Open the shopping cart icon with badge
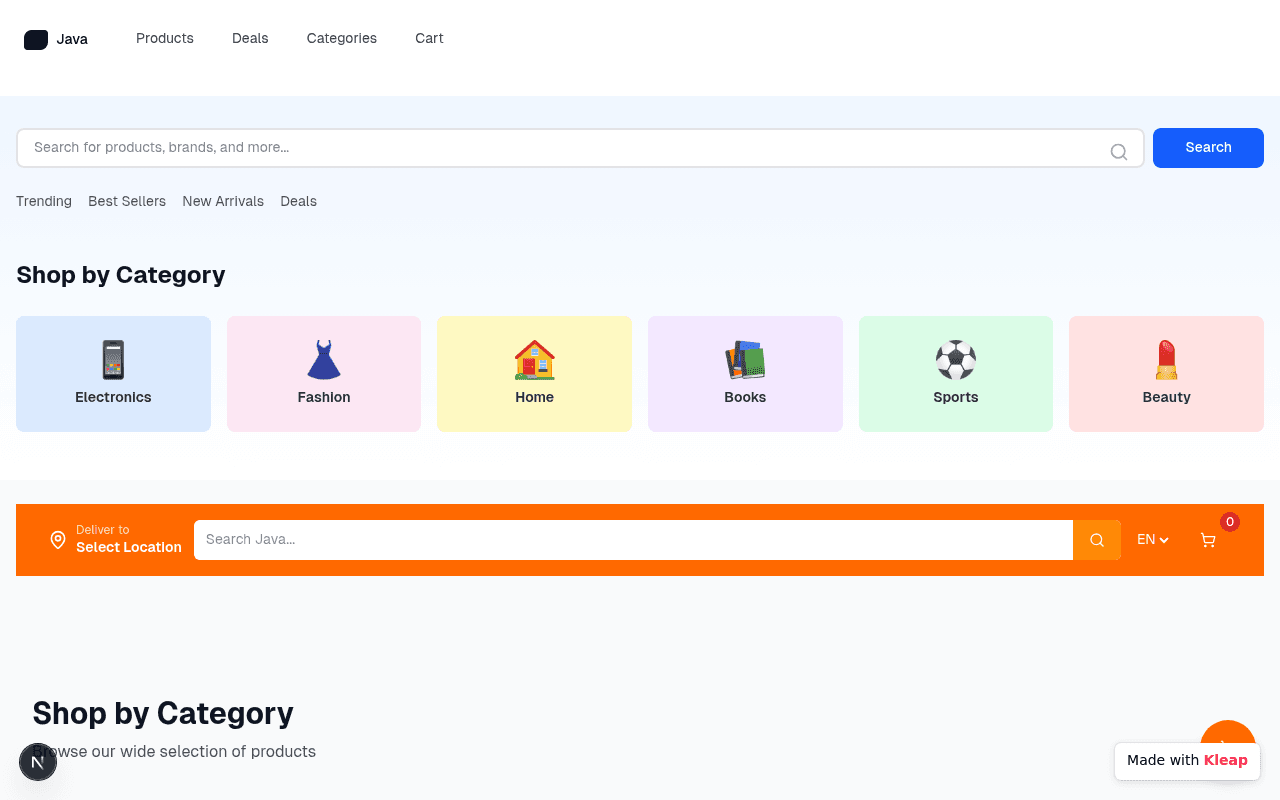 coord(1208,540)
